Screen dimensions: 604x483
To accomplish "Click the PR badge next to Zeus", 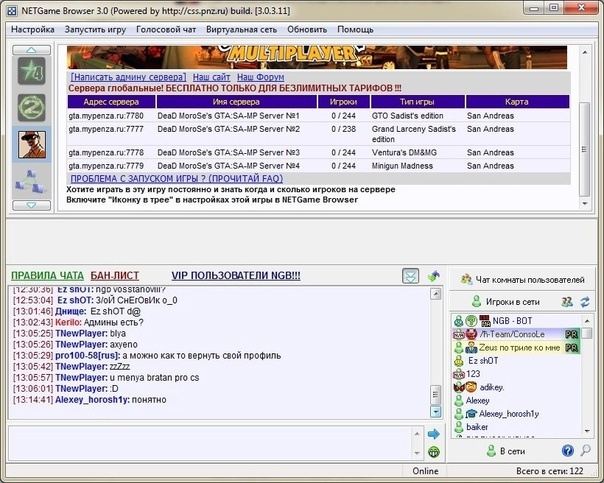I will pos(572,348).
